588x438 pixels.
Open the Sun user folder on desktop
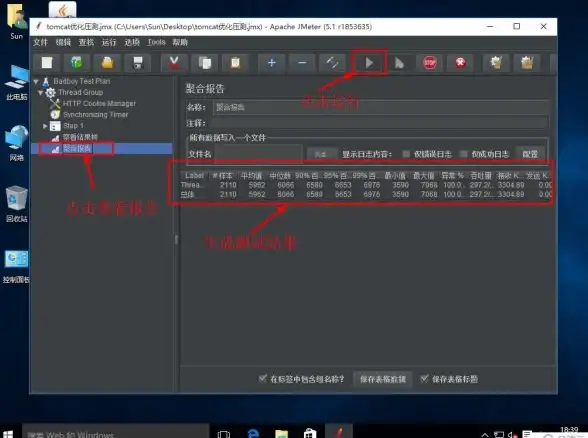(16, 23)
